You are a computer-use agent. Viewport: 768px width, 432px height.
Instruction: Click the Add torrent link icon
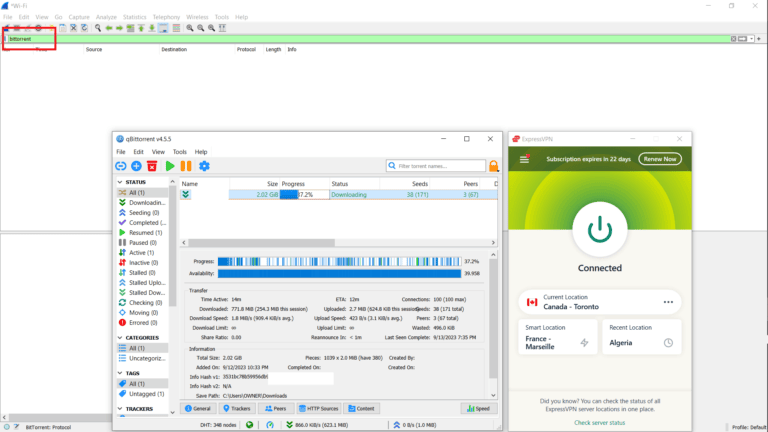point(120,166)
